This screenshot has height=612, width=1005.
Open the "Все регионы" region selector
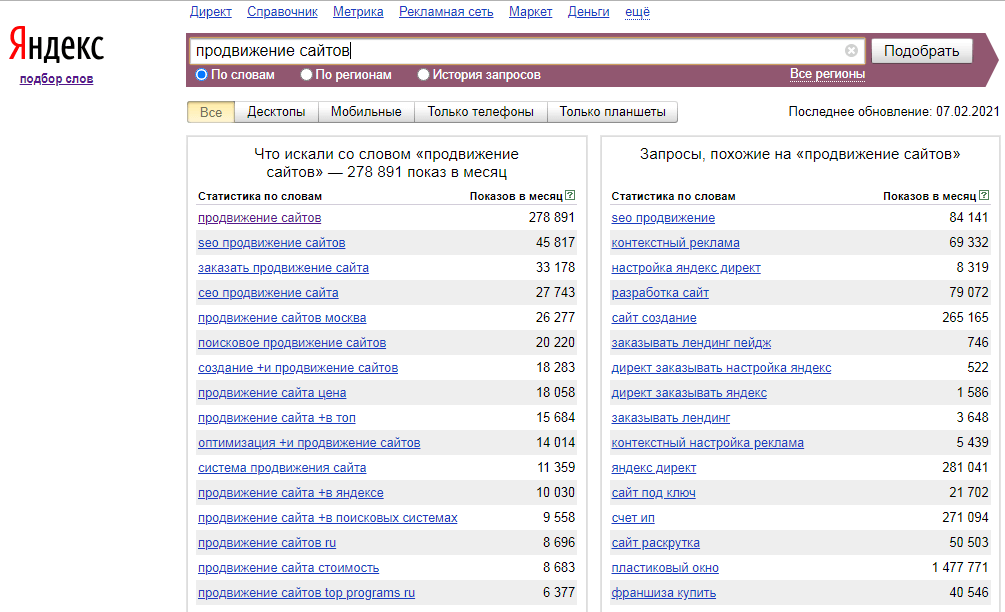tap(827, 74)
